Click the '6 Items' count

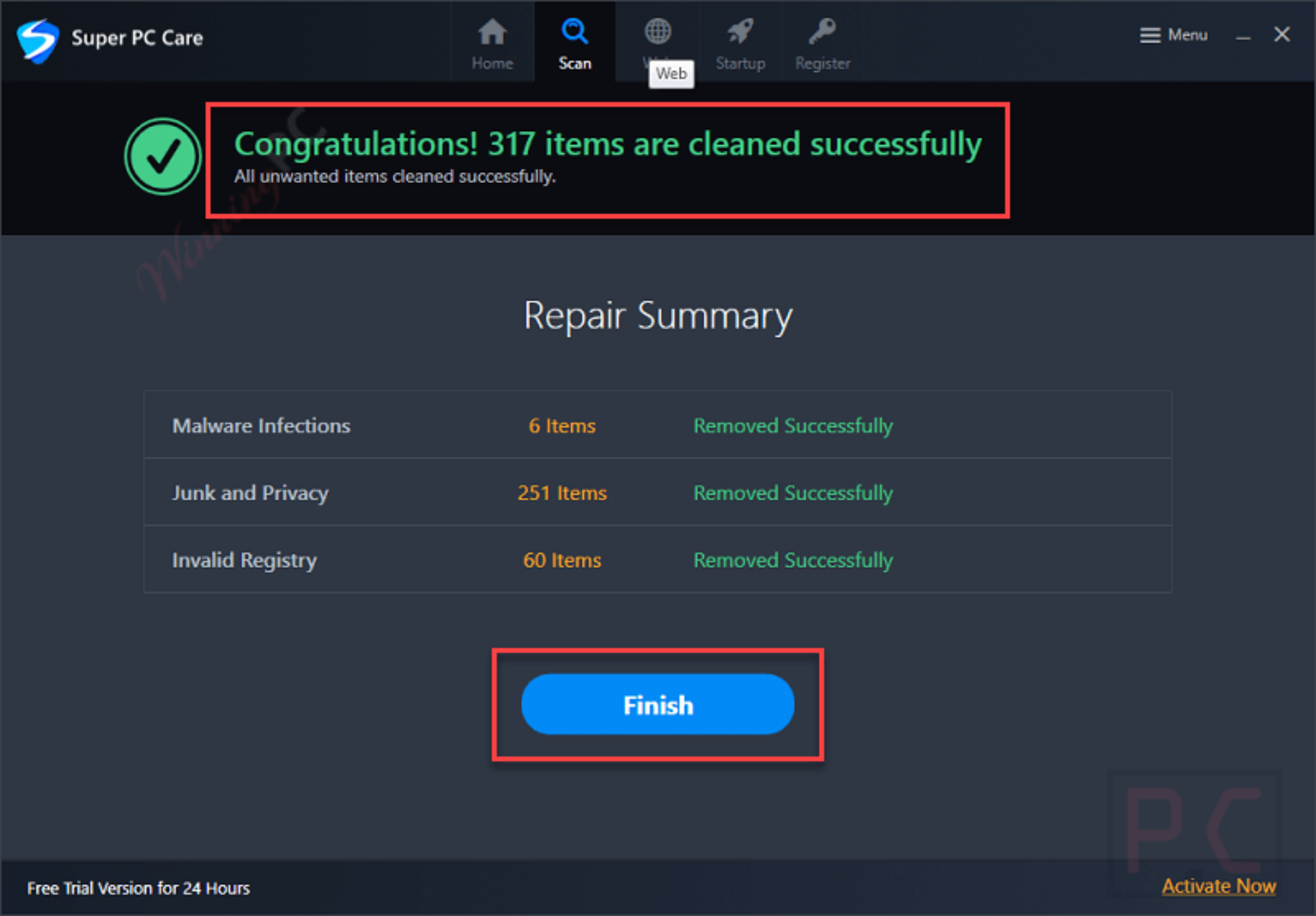[562, 425]
